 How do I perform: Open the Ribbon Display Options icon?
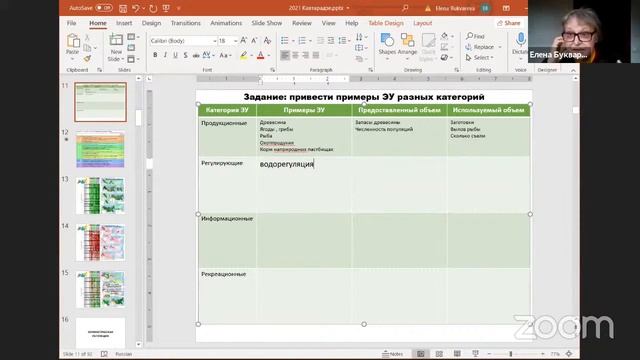pyautogui.click(x=506, y=8)
